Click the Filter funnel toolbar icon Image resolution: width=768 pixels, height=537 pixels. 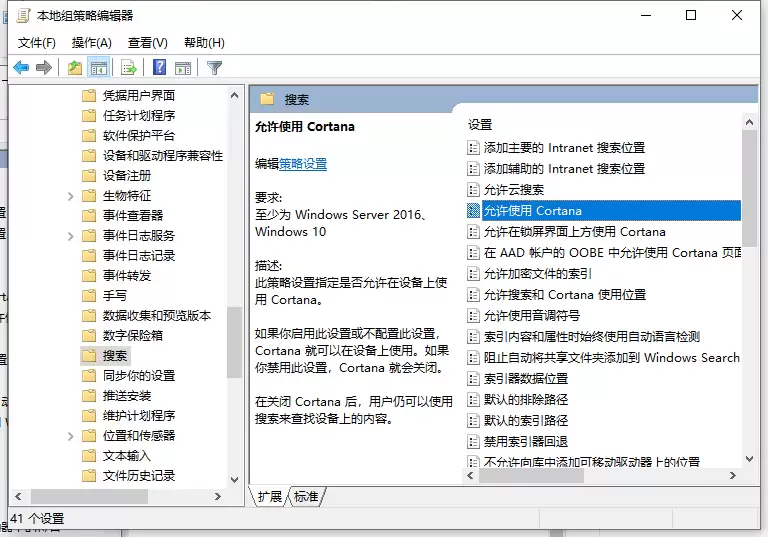(214, 68)
